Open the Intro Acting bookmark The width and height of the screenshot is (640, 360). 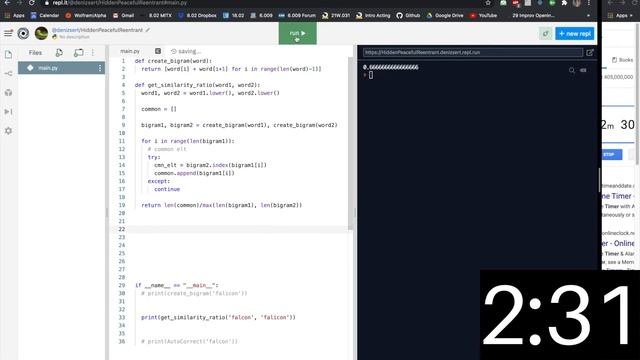tap(373, 16)
